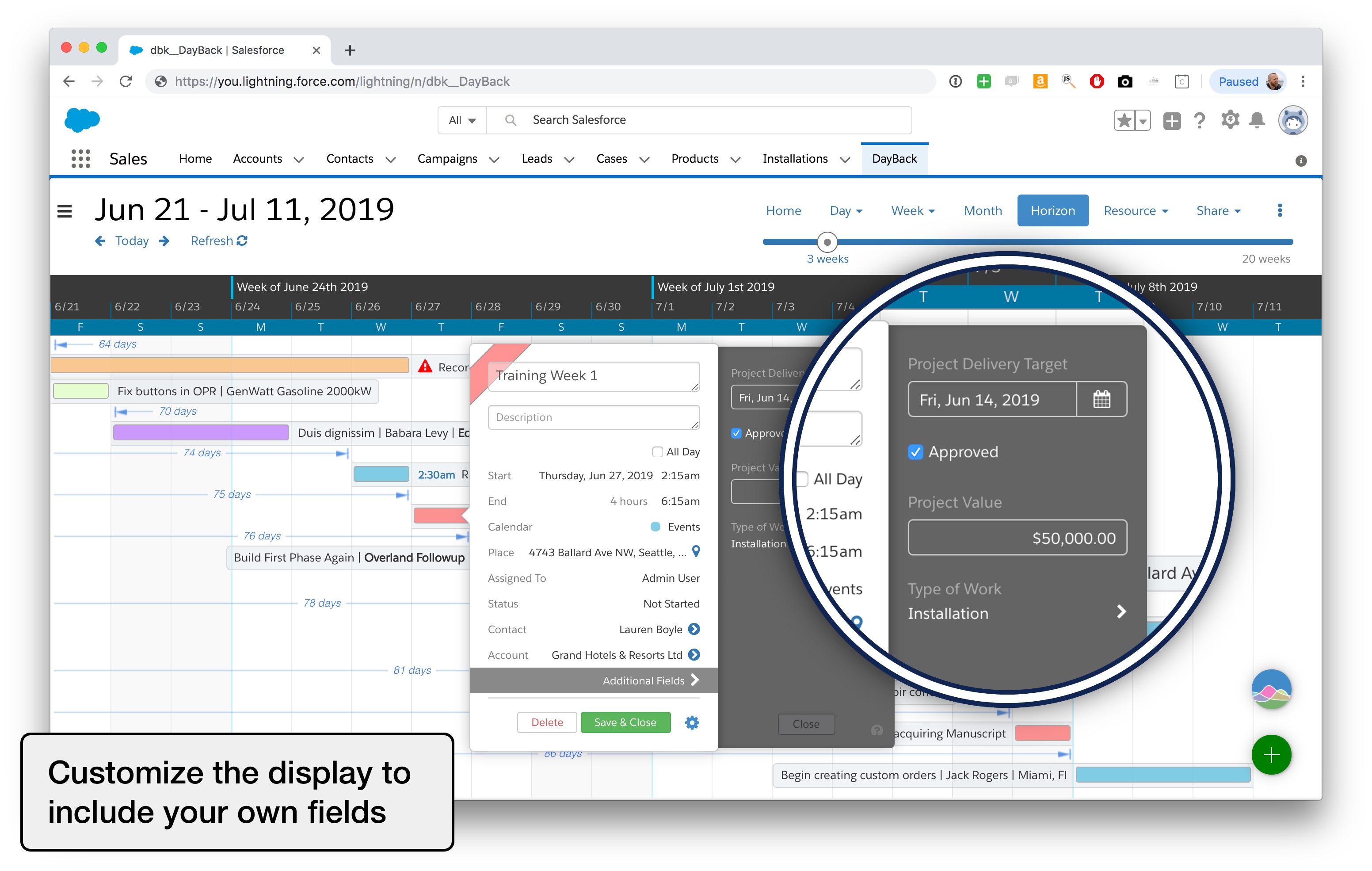Open Salesforce setup gear

point(1230,120)
